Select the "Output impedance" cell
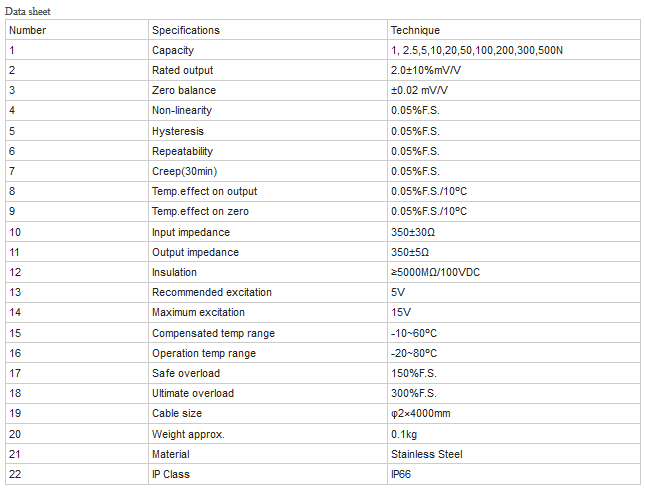 [195, 252]
